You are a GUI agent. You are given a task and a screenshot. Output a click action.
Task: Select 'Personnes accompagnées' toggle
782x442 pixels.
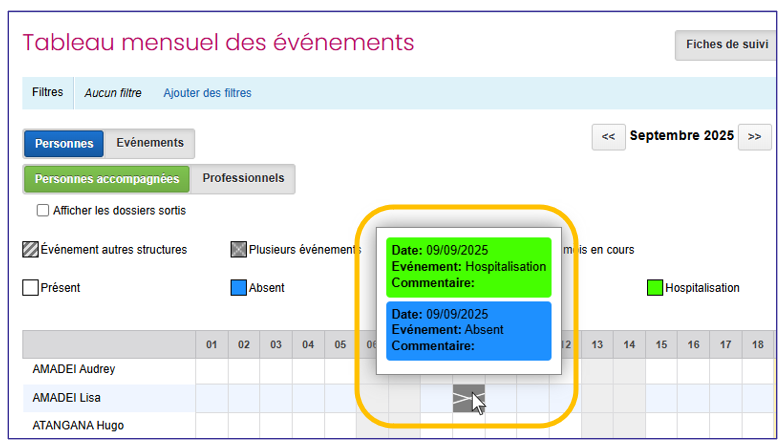(x=106, y=180)
